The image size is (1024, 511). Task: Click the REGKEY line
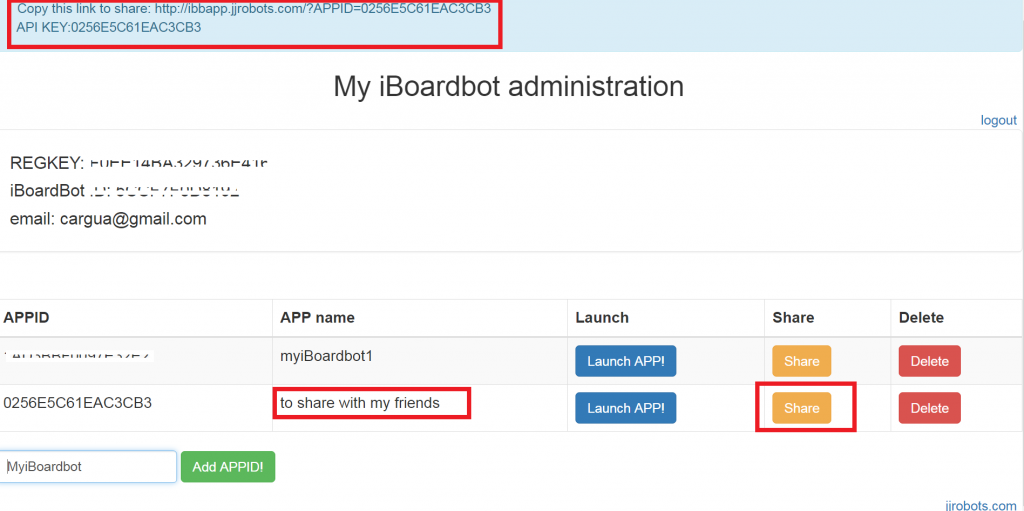tap(140, 163)
